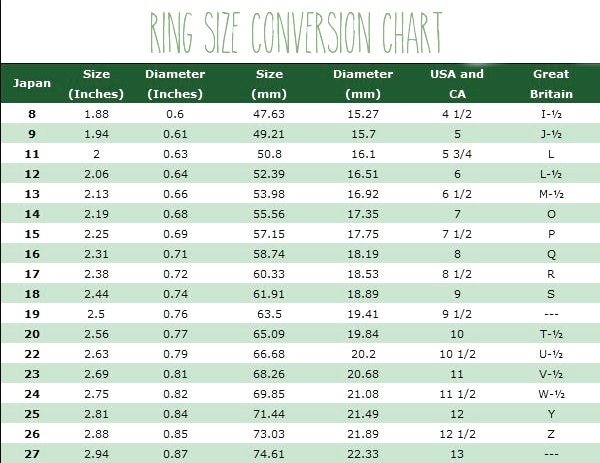Click USA size 9 1/2 cell
600x463 pixels.
coord(457,314)
